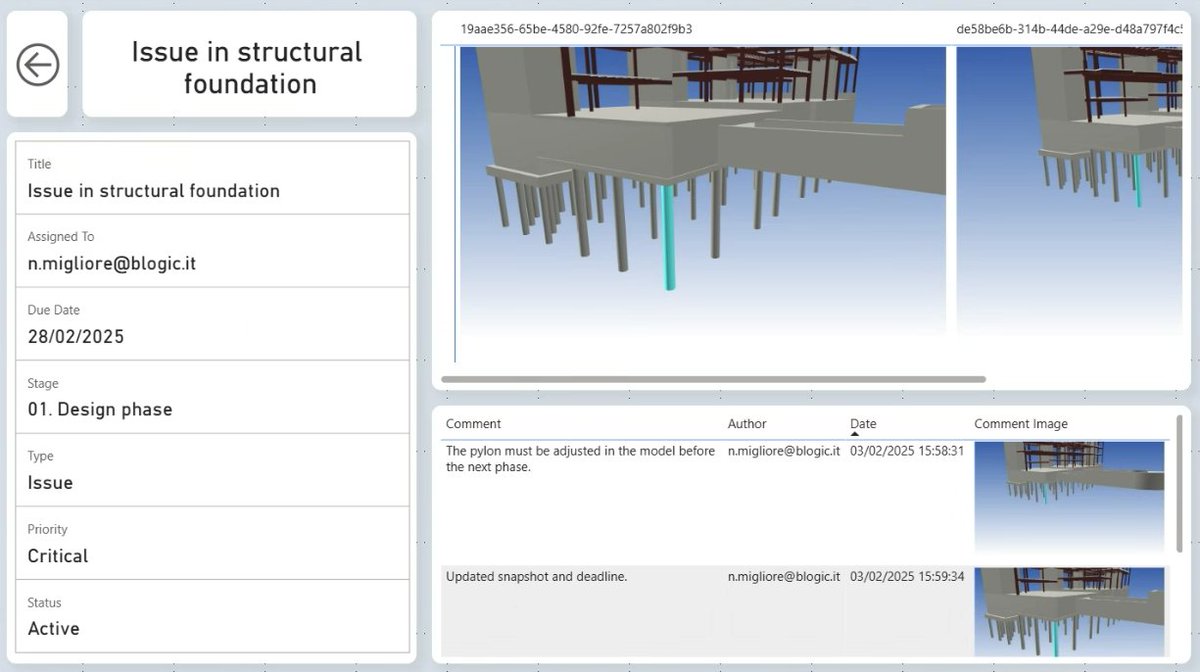Click the Comment Image column header

point(1021,424)
